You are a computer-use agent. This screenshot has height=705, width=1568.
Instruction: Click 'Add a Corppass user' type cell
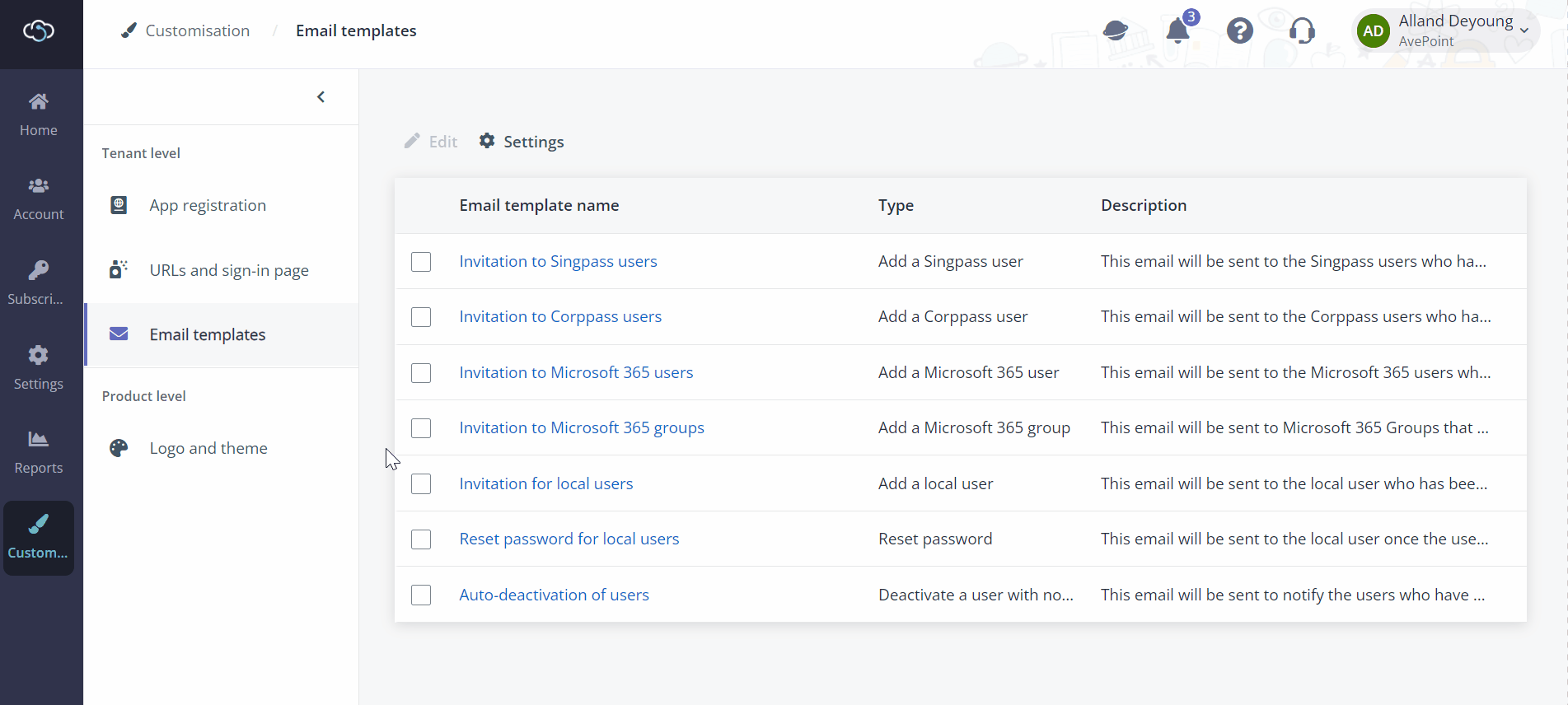[953, 316]
